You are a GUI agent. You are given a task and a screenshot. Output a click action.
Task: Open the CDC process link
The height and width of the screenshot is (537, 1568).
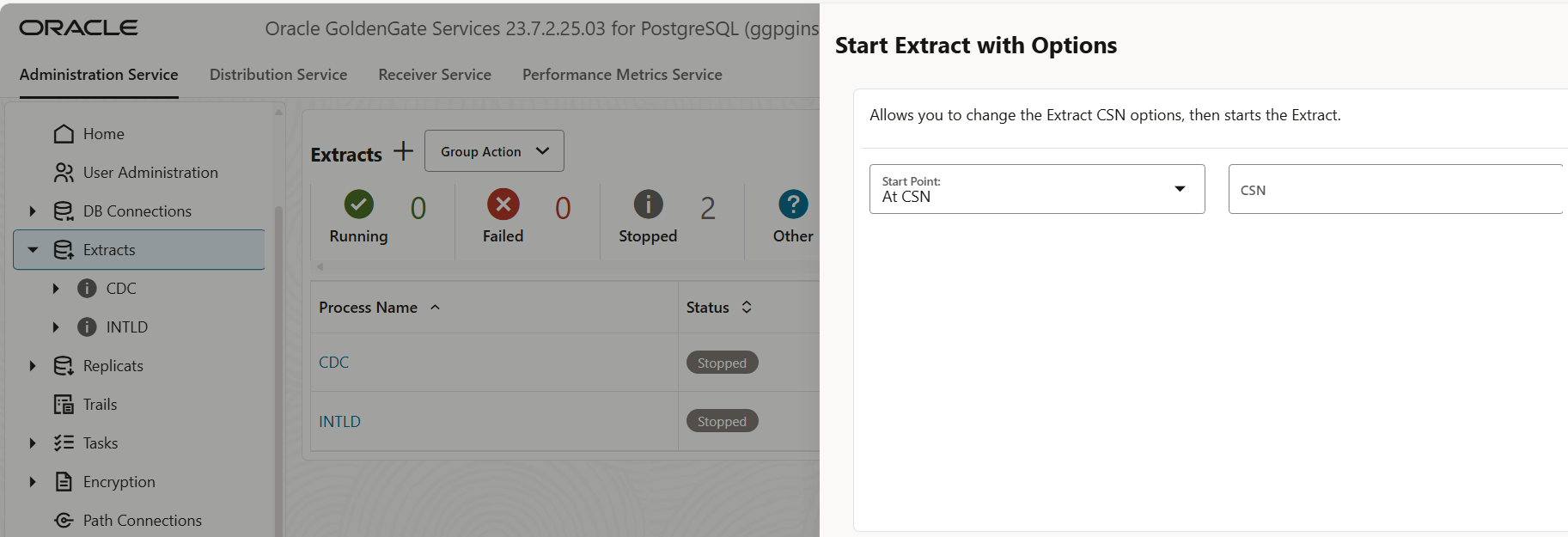(334, 363)
